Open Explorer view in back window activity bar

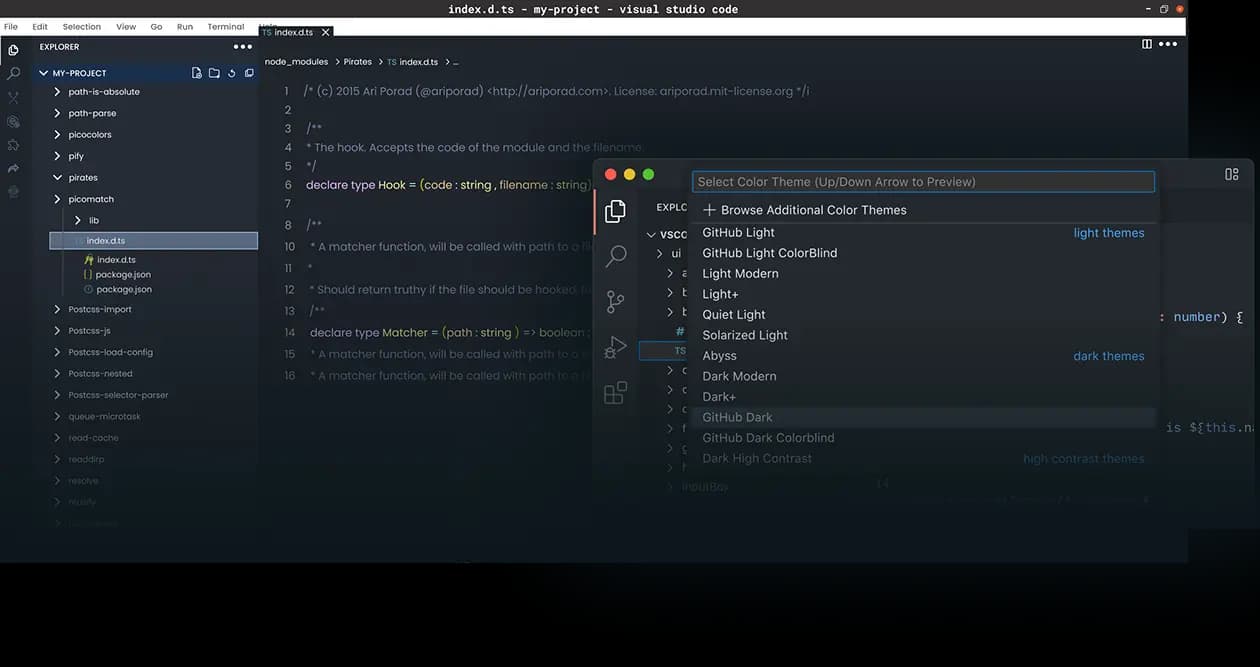13,50
